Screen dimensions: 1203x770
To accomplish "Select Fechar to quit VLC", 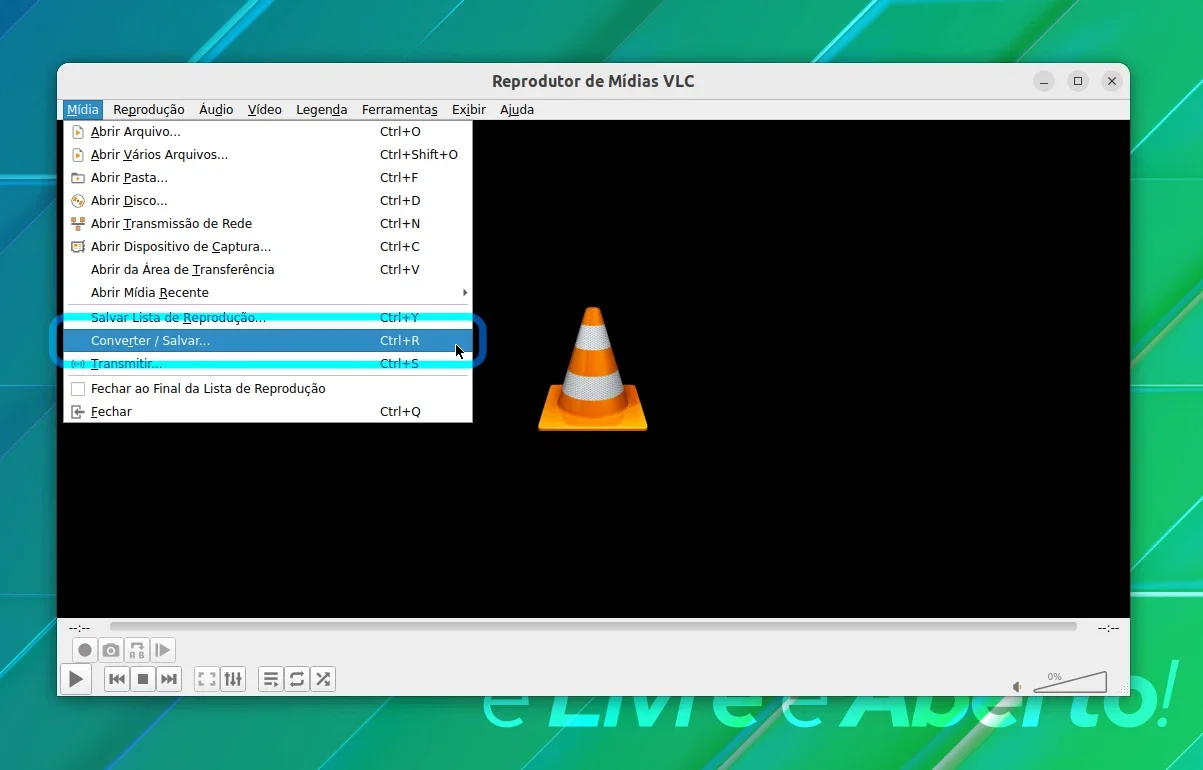I will point(268,411).
